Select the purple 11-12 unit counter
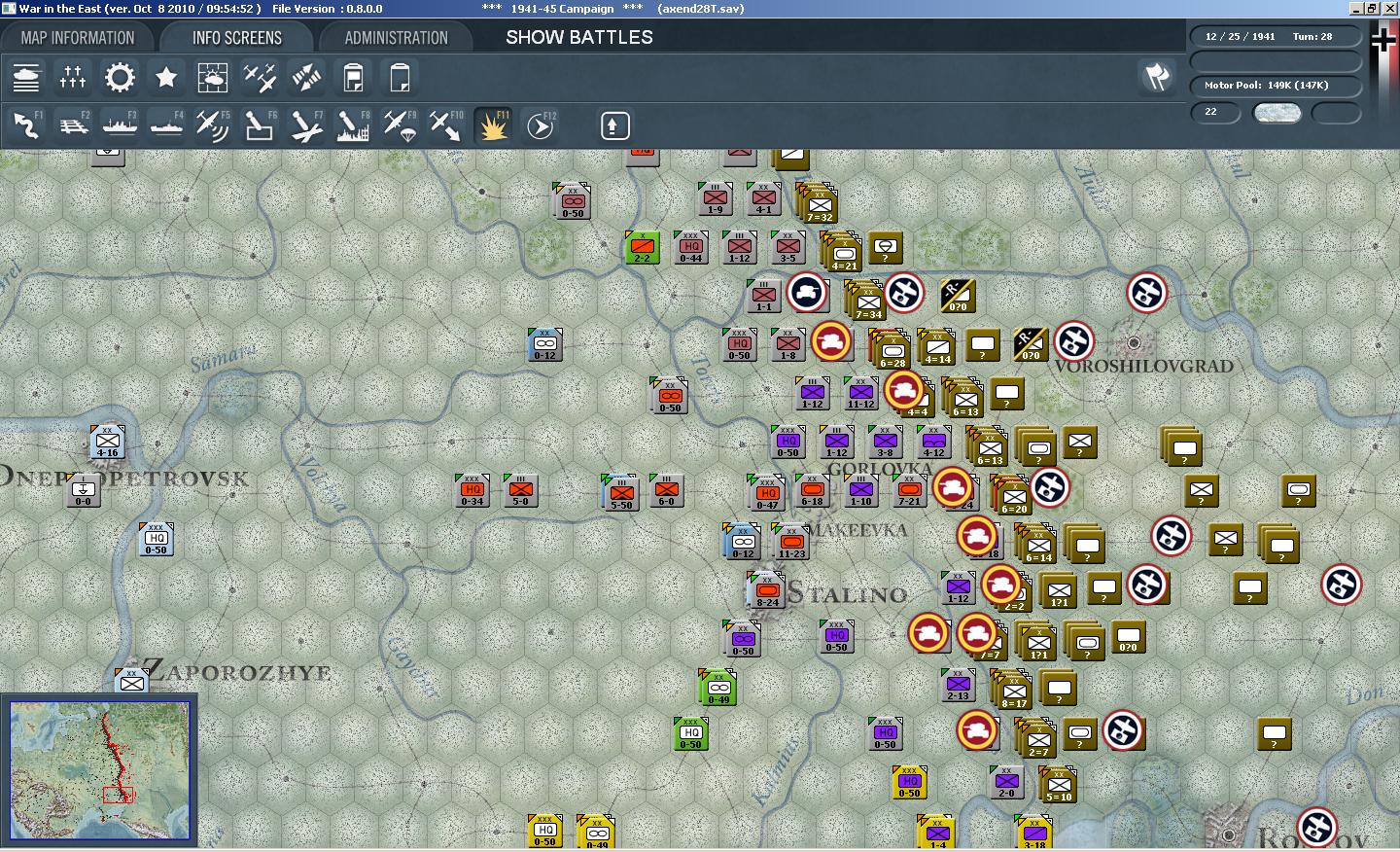 pos(861,393)
